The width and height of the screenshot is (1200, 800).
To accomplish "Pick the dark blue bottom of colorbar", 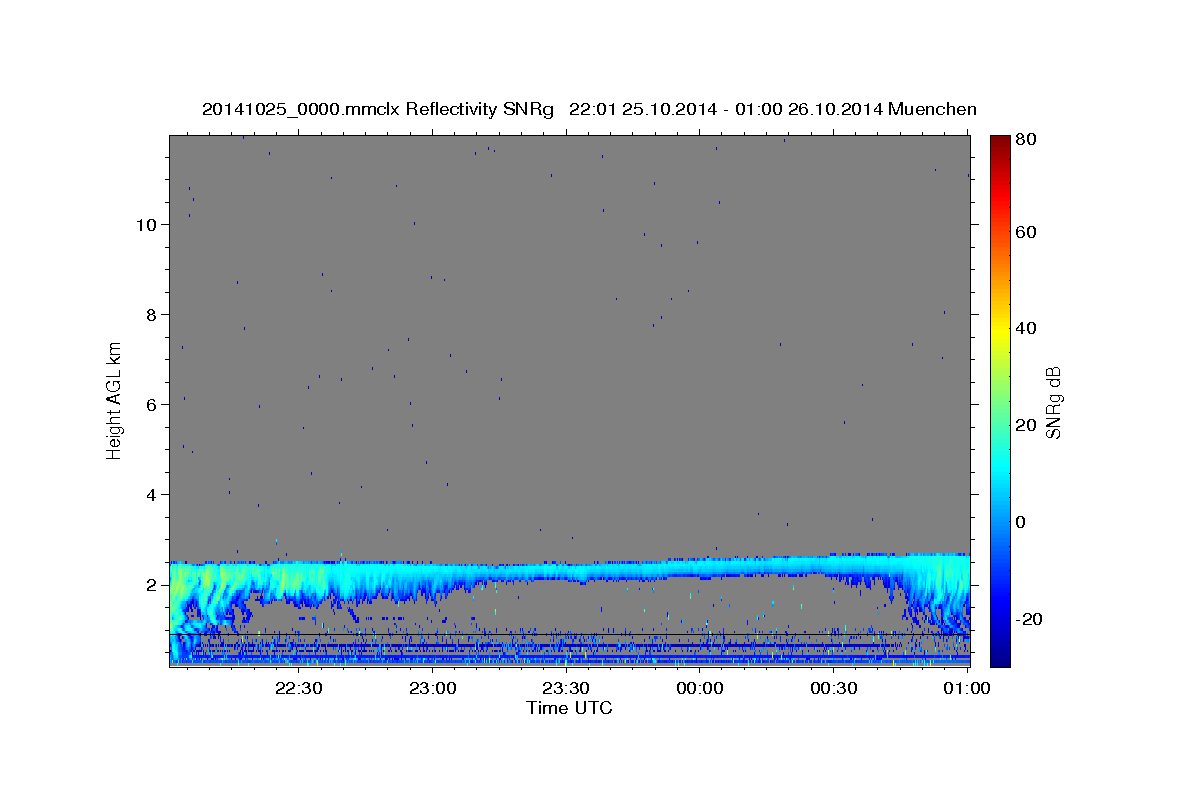I will click(x=1000, y=658).
